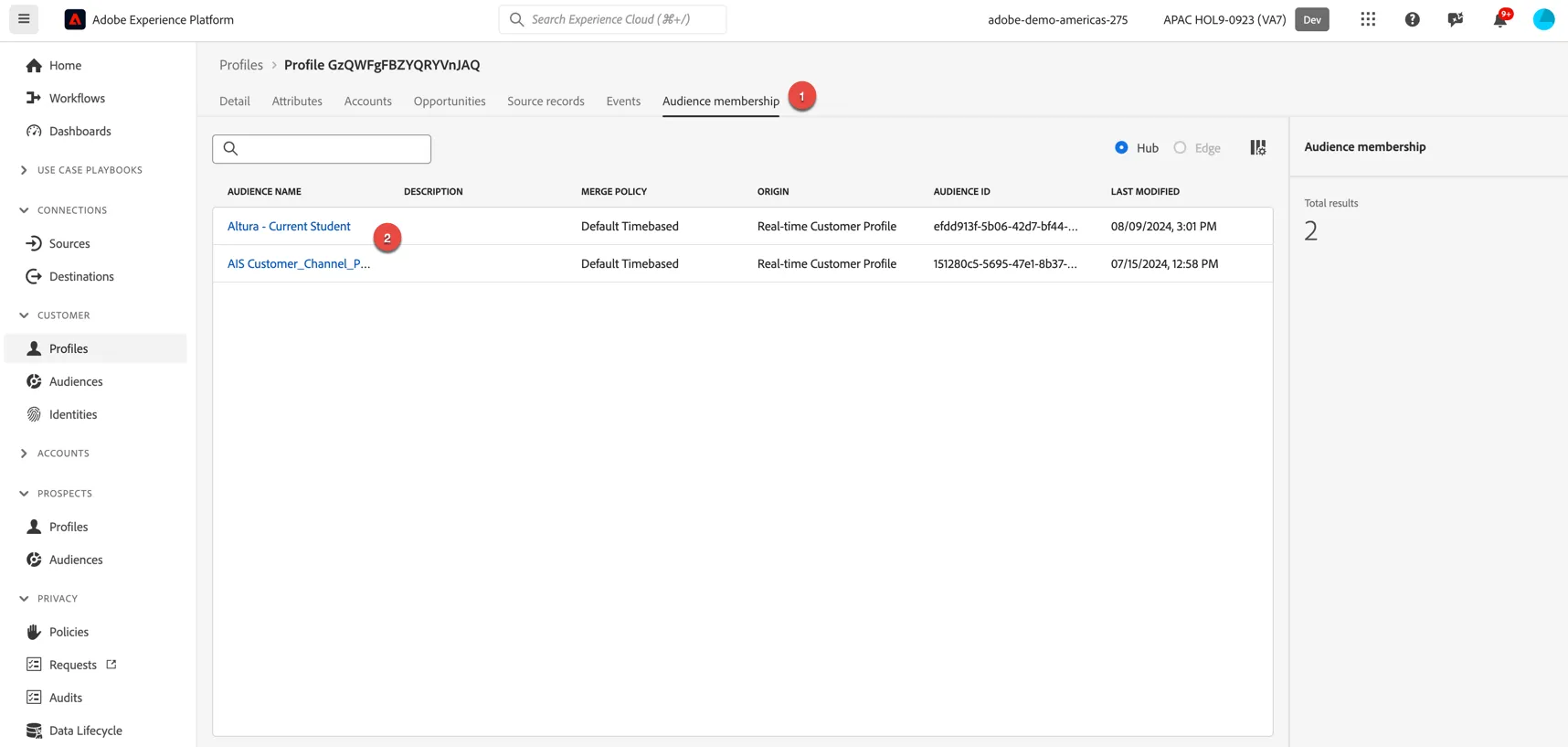
Task: Open the app switcher grid
Action: (1368, 19)
